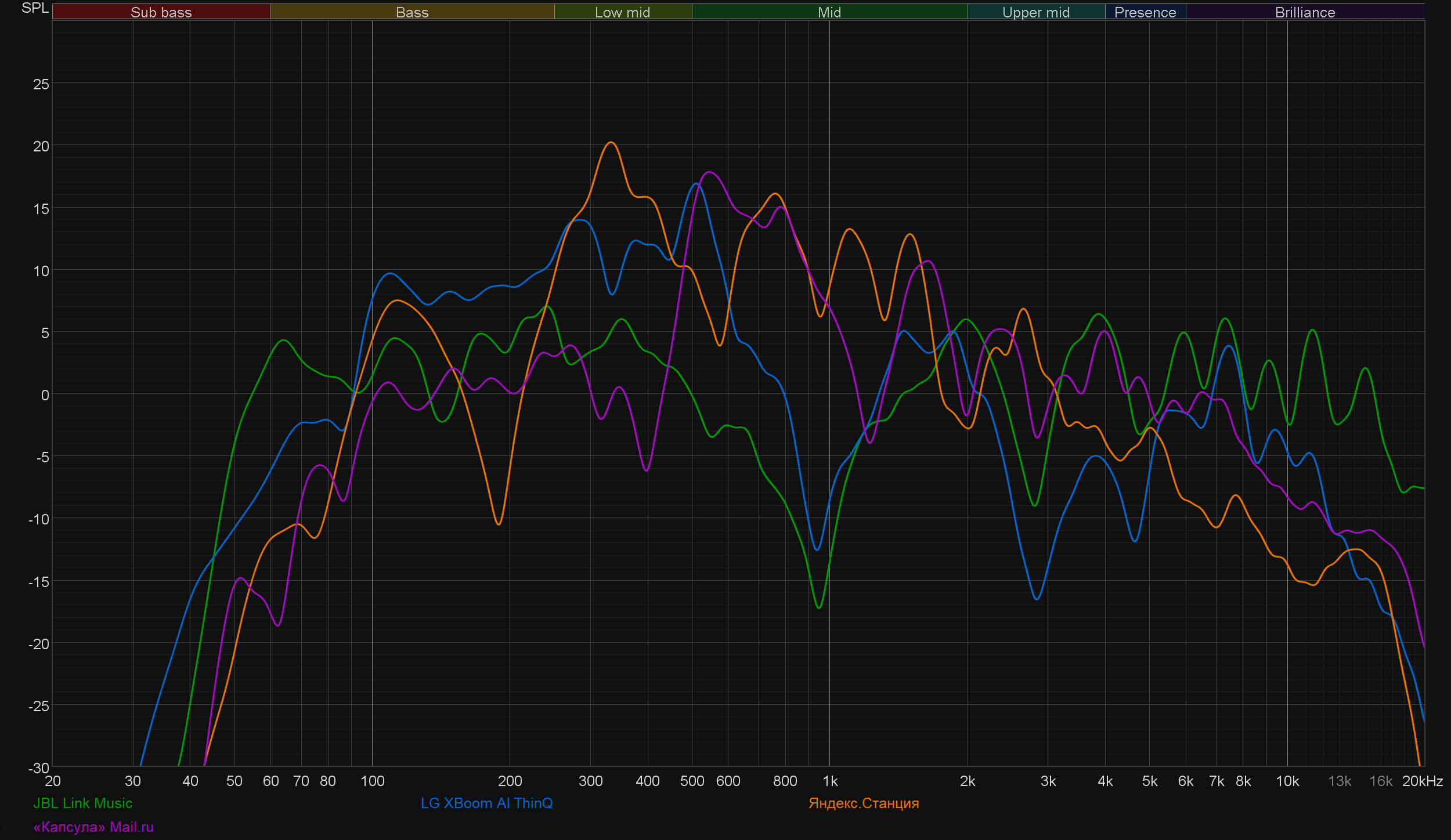The image size is (1451, 840).
Task: Click the 100 Hz axis label
Action: [x=372, y=781]
